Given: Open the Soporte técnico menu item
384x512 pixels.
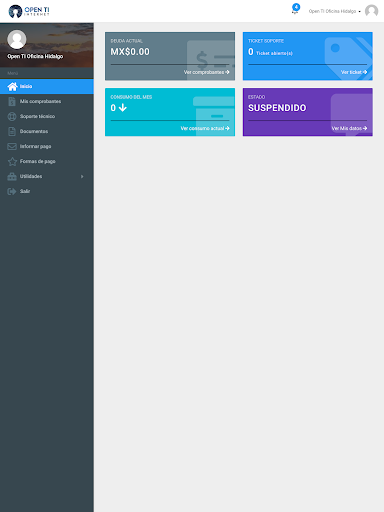Looking at the screenshot, I should [x=47, y=116].
